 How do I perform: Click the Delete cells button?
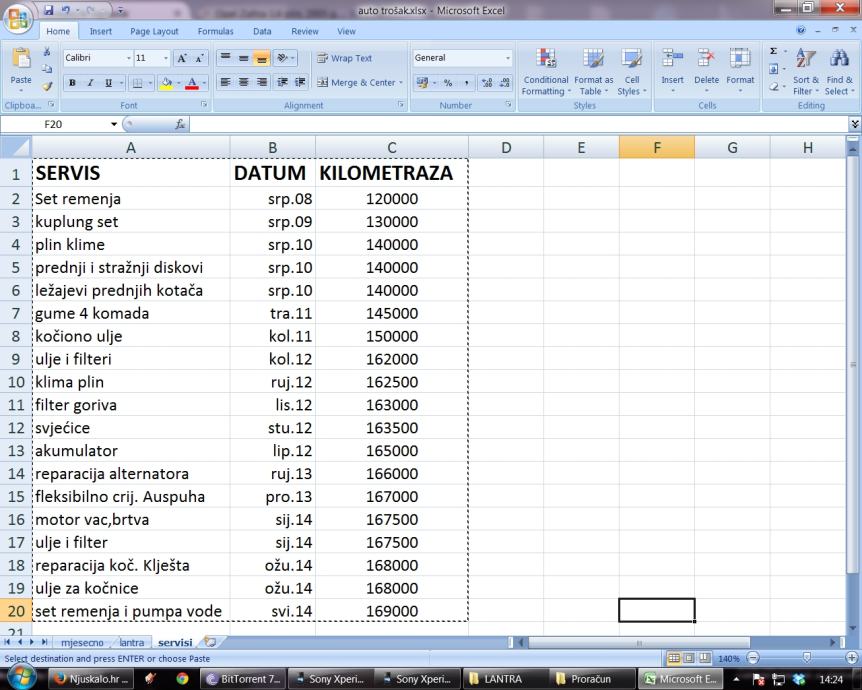[706, 68]
